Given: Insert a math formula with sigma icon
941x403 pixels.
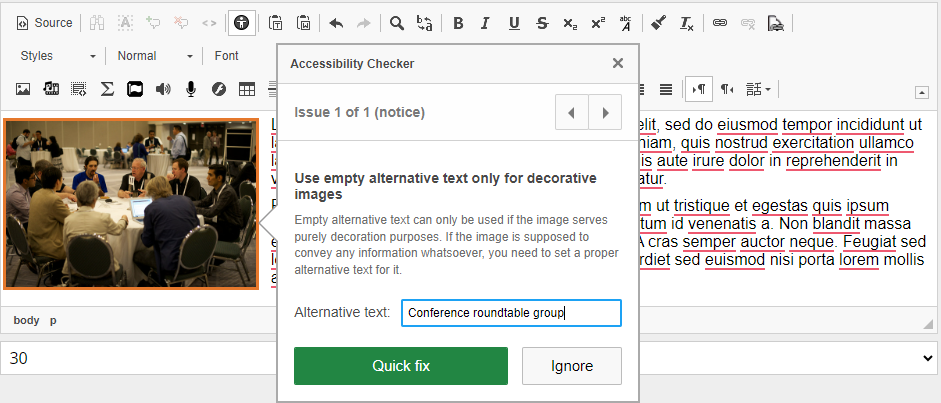Looking at the screenshot, I should 107,89.
